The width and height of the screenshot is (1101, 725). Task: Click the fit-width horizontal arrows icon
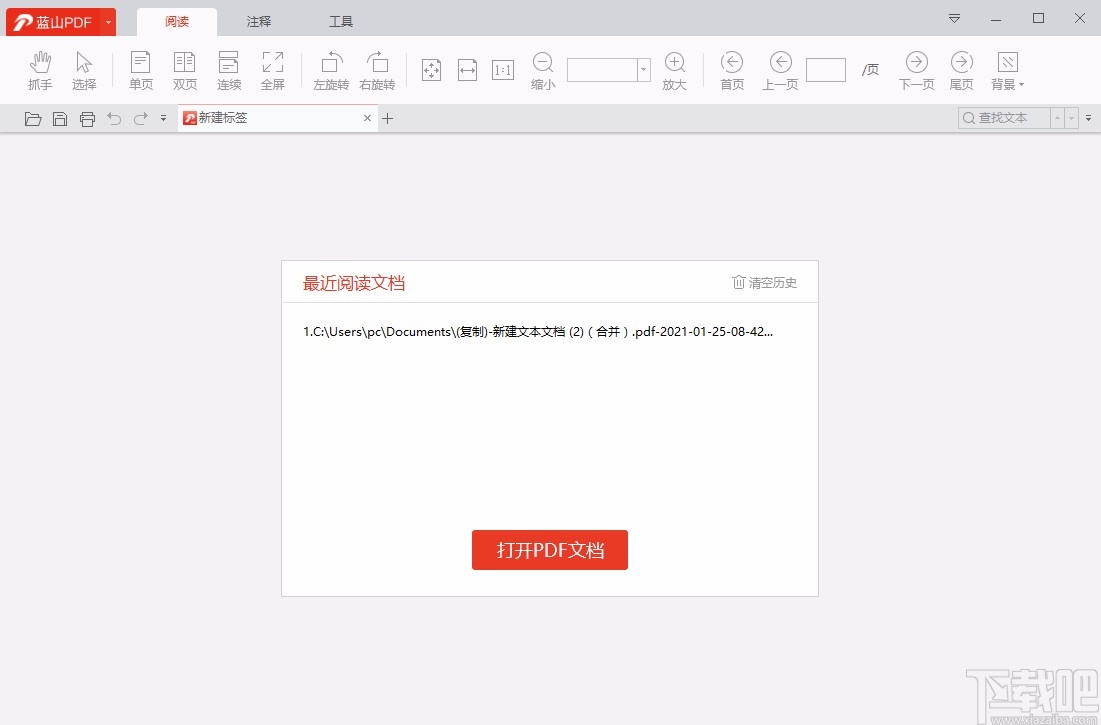[x=468, y=70]
